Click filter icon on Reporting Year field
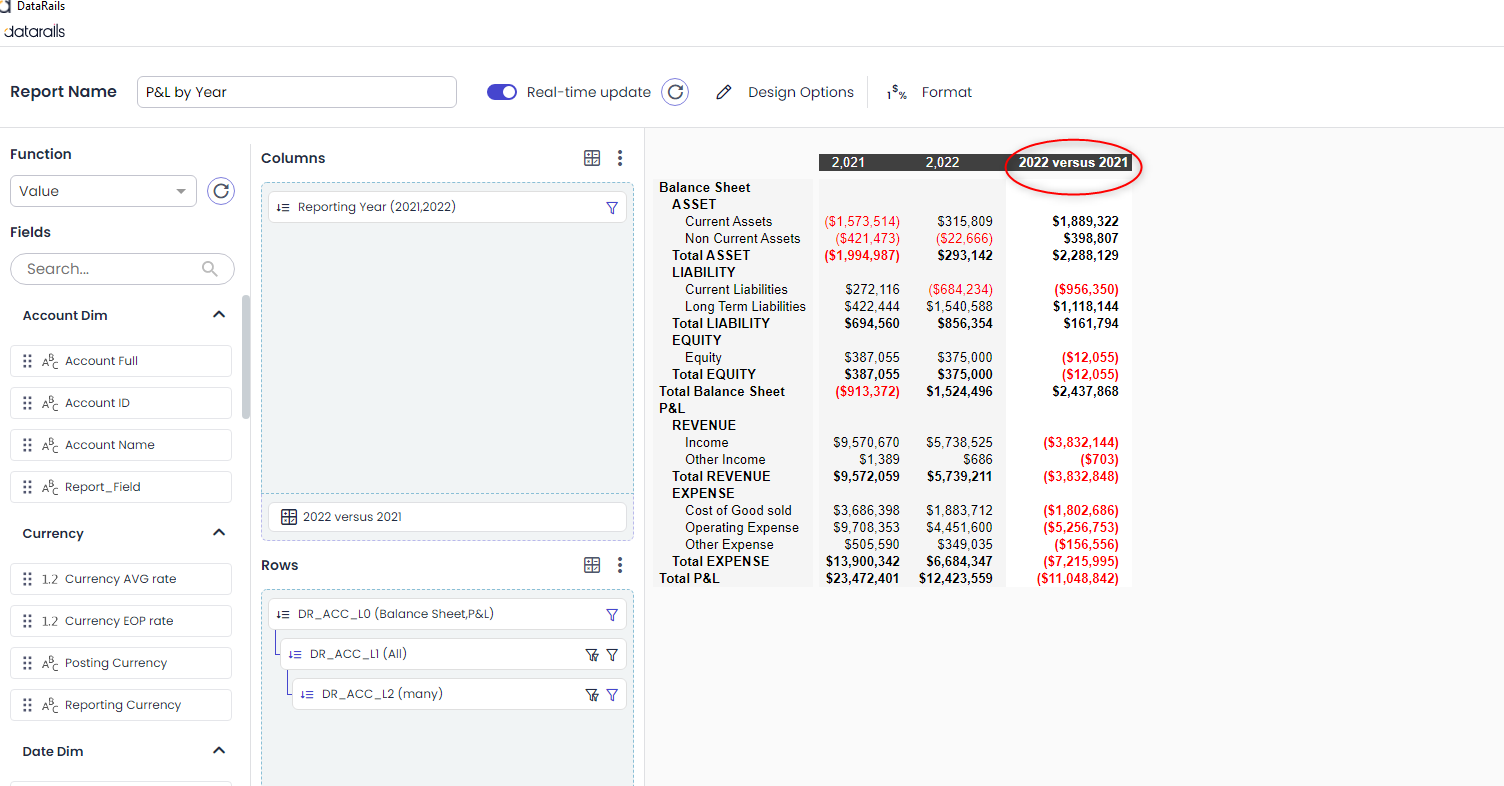This screenshot has height=786, width=1504. (x=612, y=208)
